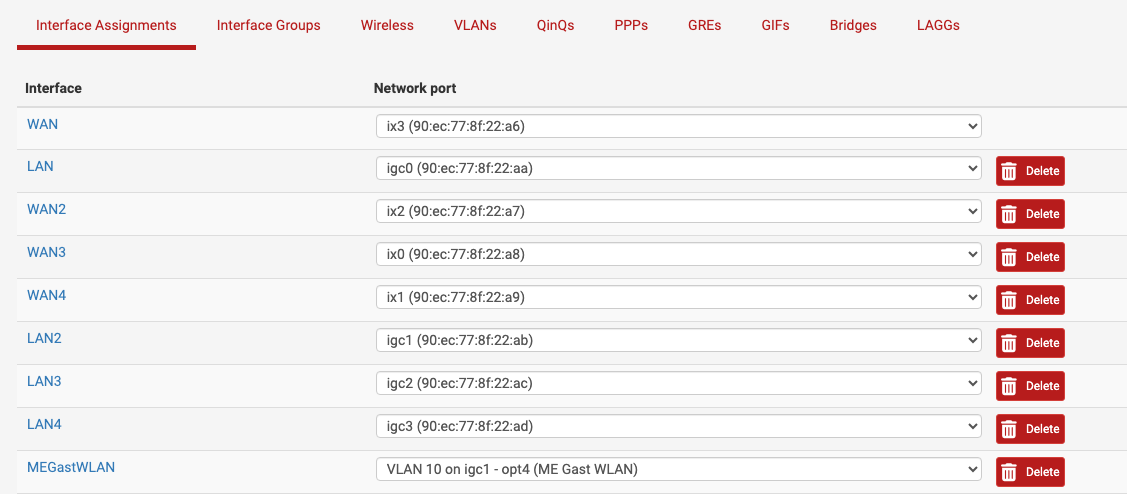Switch to the VLANs tab
Screen dimensions: 1127x494
tap(475, 25)
